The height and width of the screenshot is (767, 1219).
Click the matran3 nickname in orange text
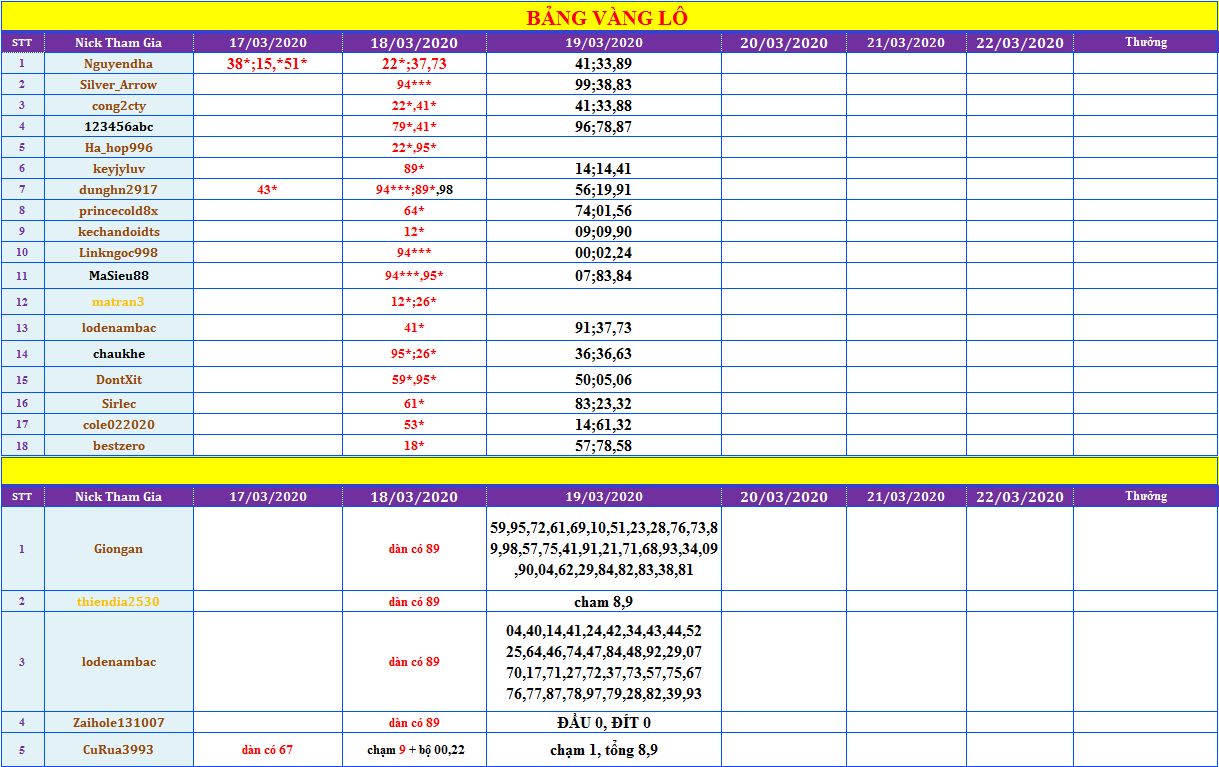[x=118, y=302]
